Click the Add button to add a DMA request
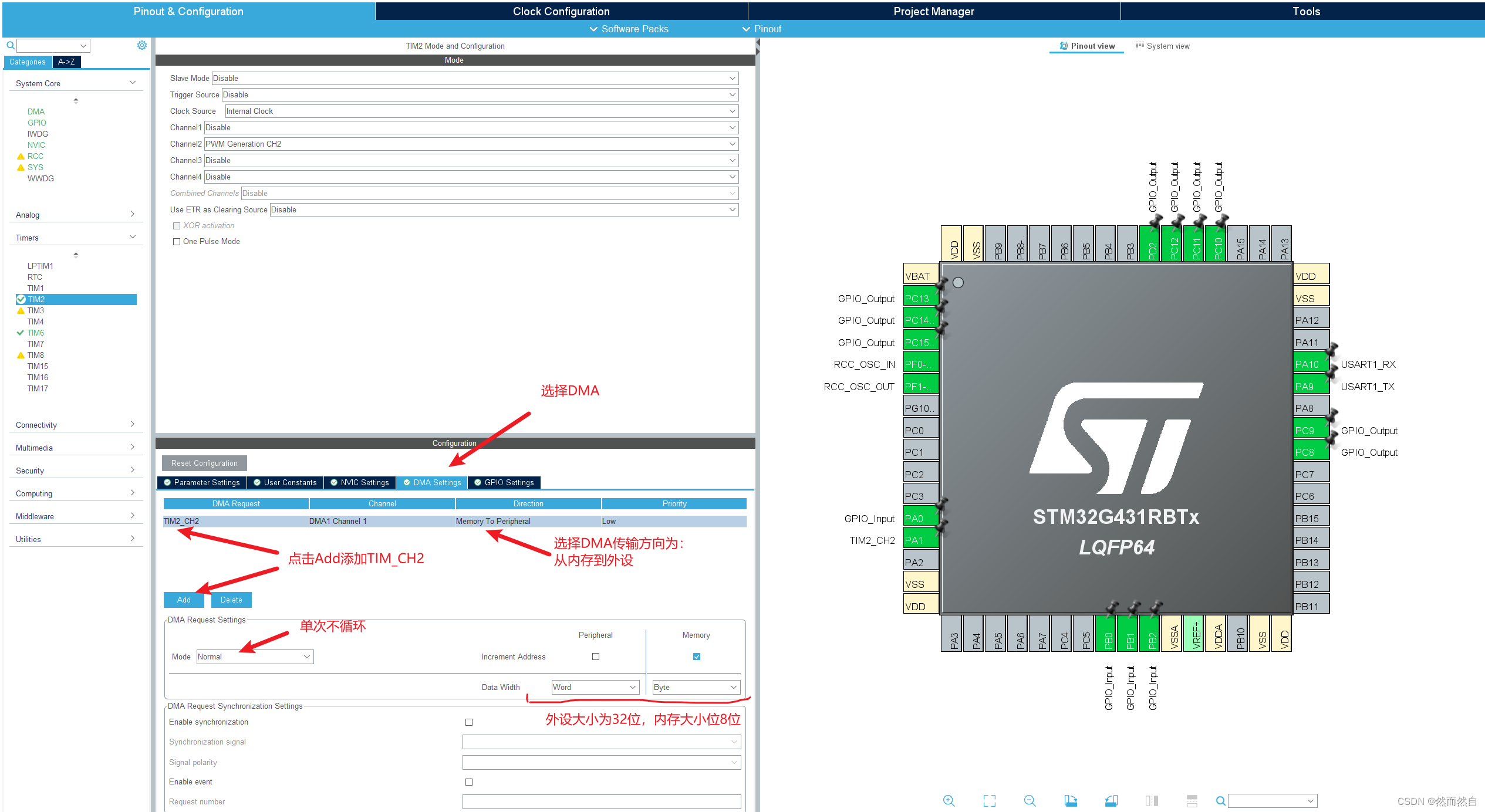1485x812 pixels. pos(183,600)
